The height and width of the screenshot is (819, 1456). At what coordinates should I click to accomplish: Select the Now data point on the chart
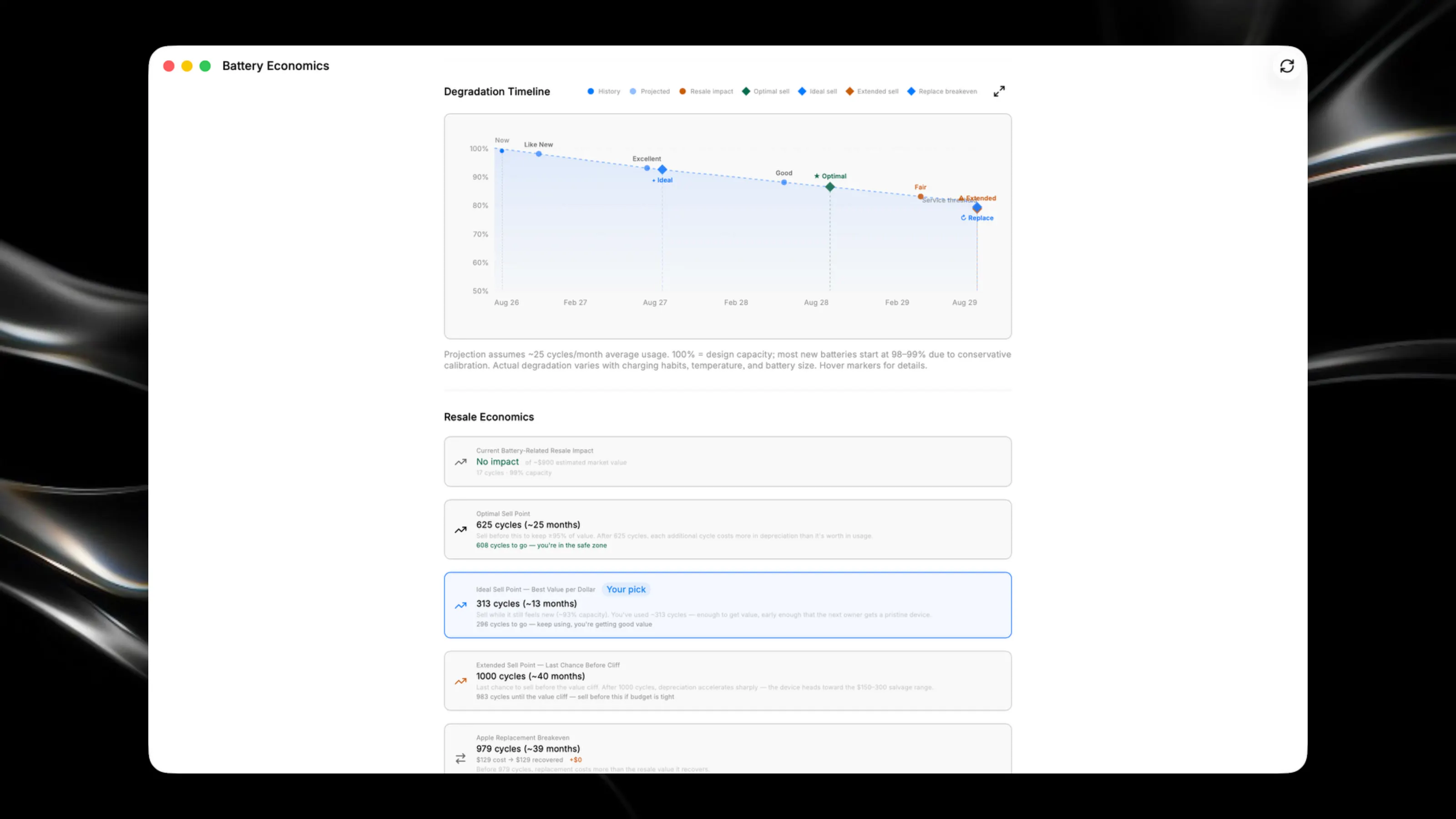[502, 151]
